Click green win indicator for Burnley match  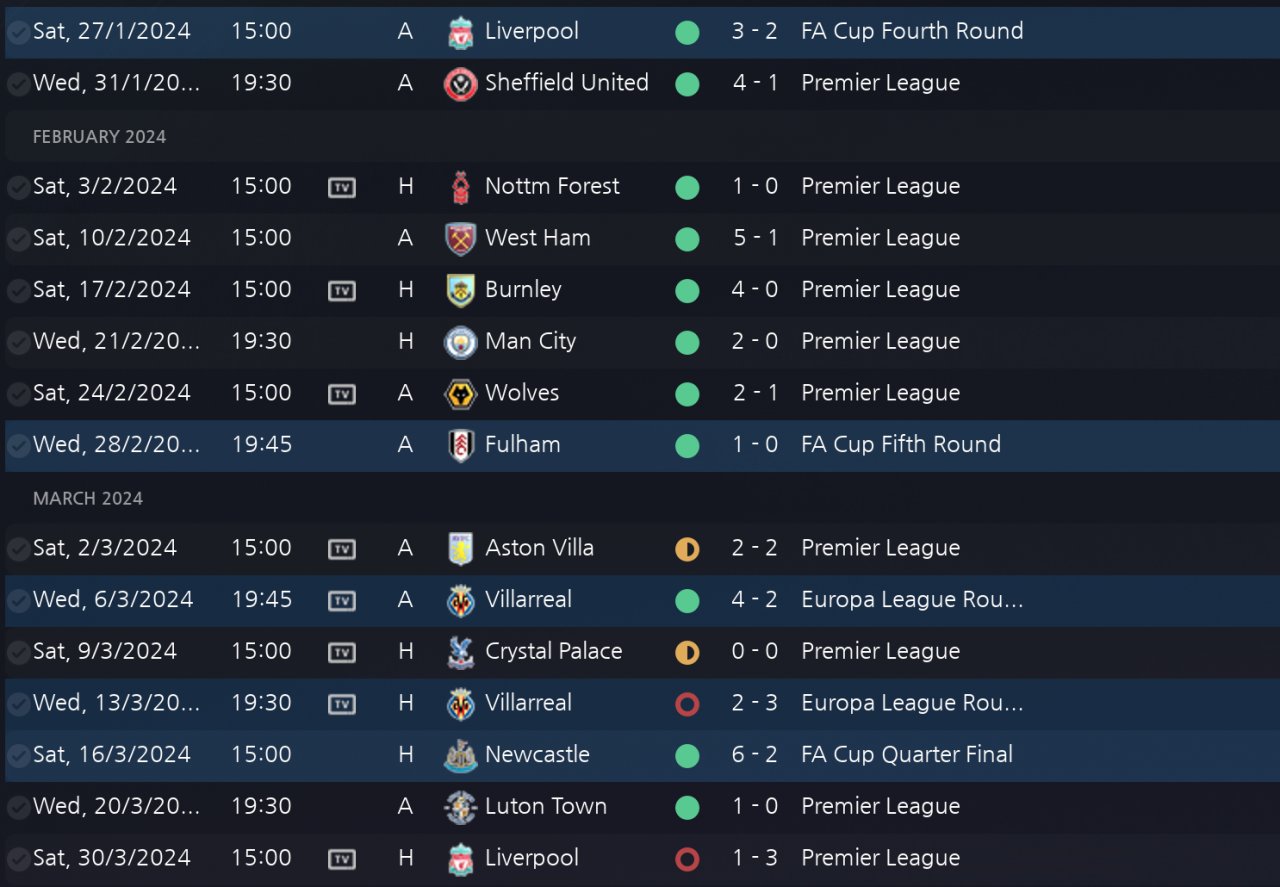[x=687, y=291]
